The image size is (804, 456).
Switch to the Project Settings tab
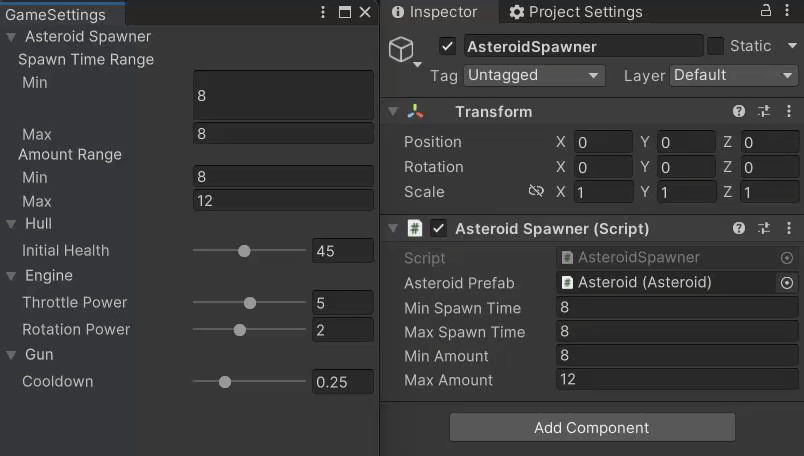576,12
